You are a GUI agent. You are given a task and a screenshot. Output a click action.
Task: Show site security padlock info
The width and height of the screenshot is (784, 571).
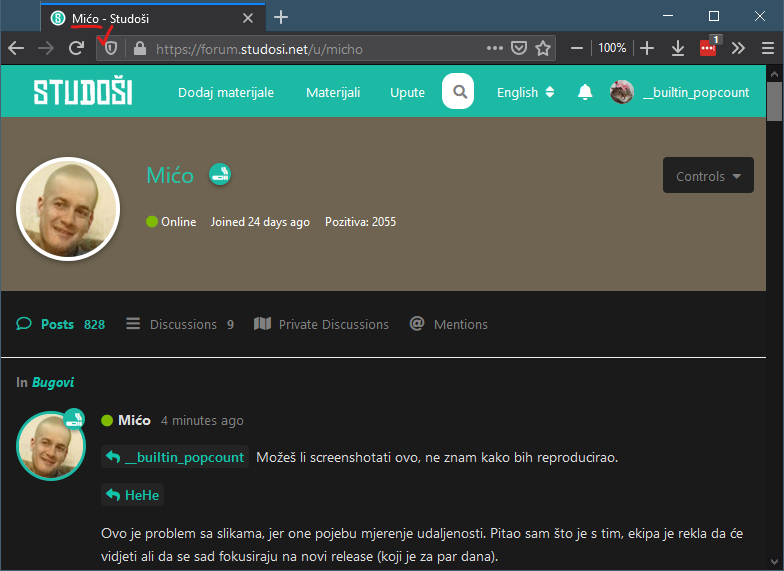pos(140,48)
